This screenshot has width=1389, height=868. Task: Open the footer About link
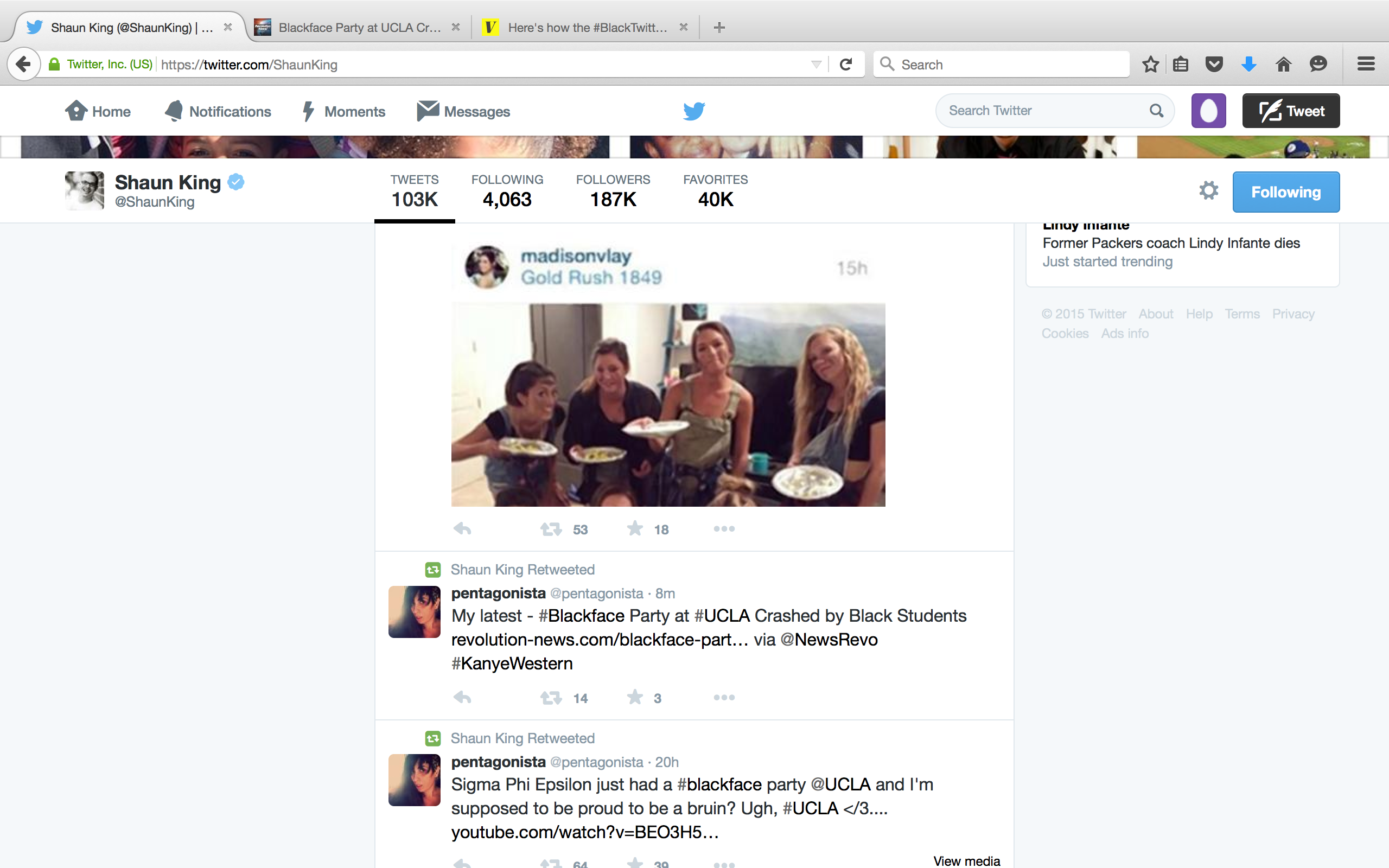point(1156,314)
